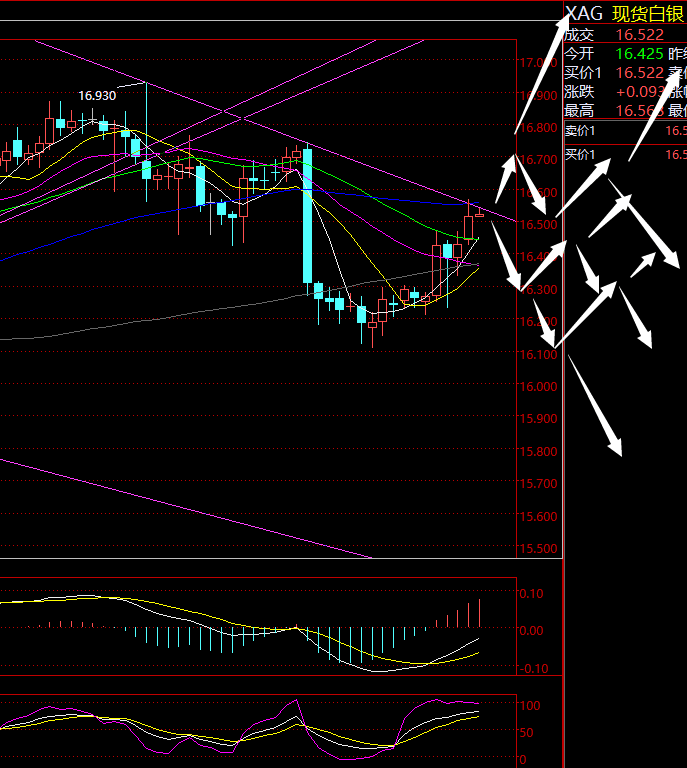Click the -0.10 label on the MACD axis
The height and width of the screenshot is (768, 687).
532,669
